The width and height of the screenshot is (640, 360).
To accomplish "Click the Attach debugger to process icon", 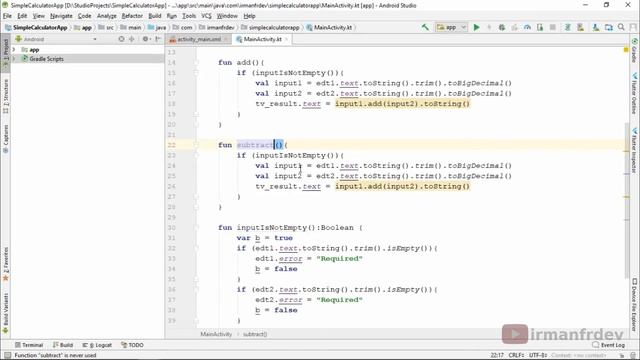I will (x=540, y=27).
